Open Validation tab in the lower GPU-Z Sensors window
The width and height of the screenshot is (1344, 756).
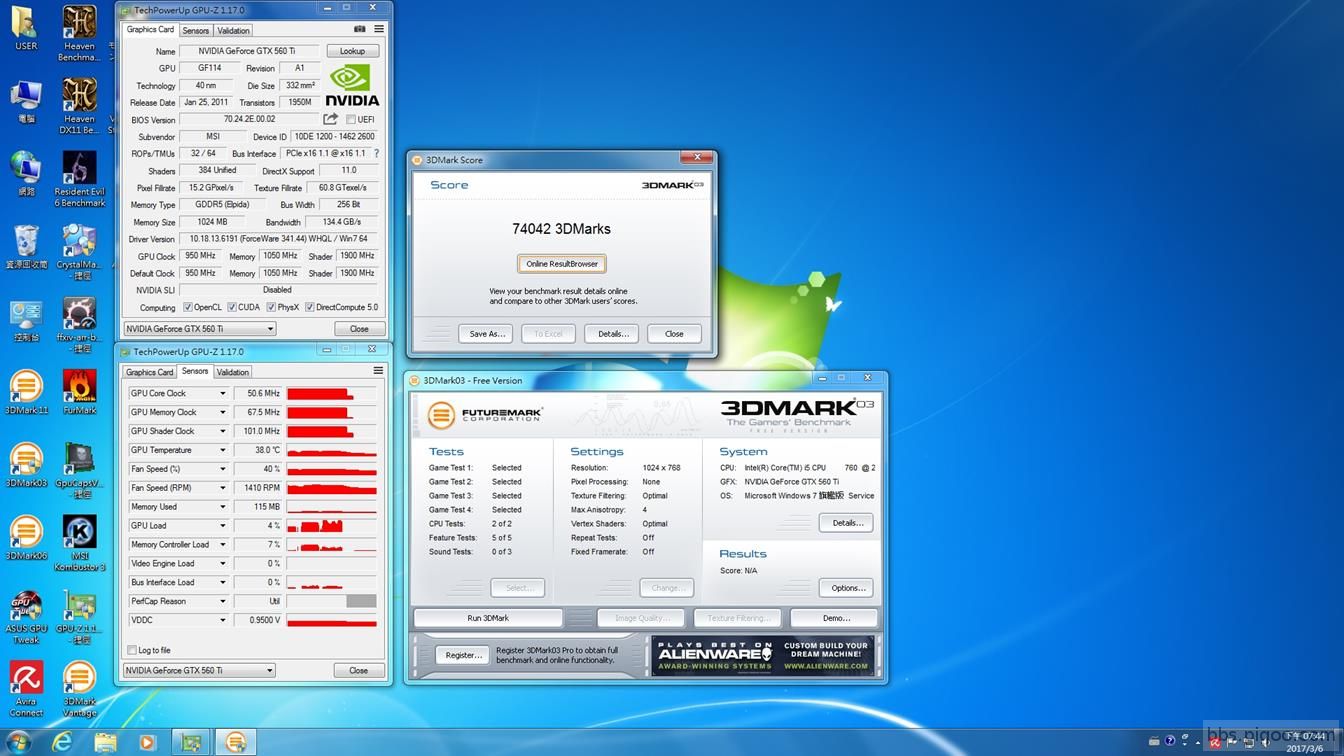pos(233,372)
